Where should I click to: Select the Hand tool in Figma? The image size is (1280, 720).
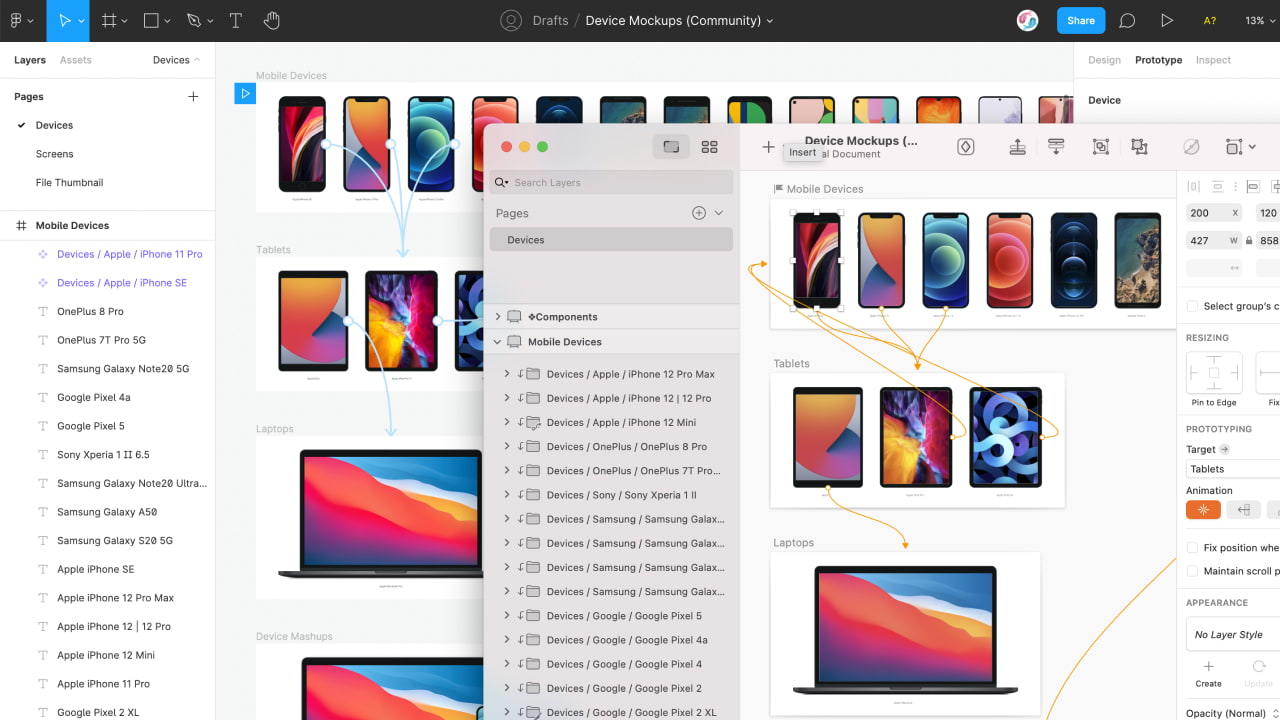pyautogui.click(x=272, y=20)
